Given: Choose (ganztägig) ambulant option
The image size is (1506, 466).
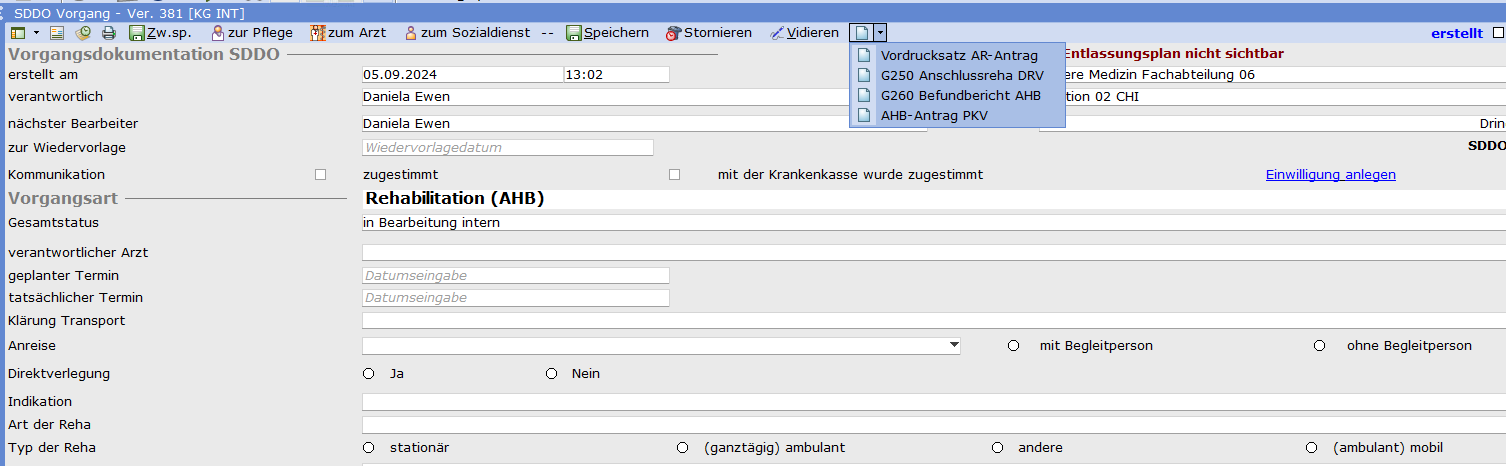Looking at the screenshot, I should click(x=683, y=447).
